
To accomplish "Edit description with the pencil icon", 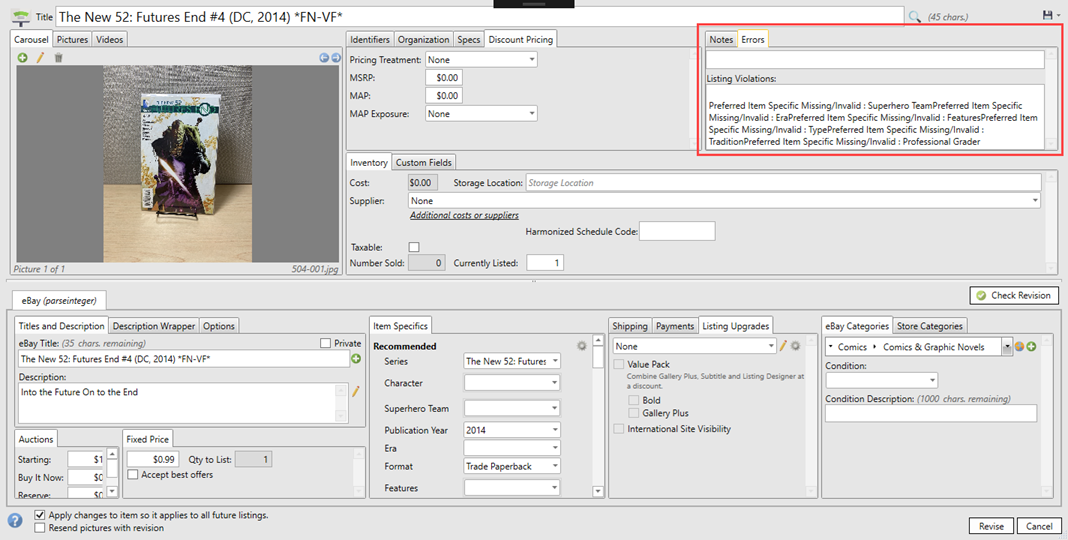I will click(355, 392).
